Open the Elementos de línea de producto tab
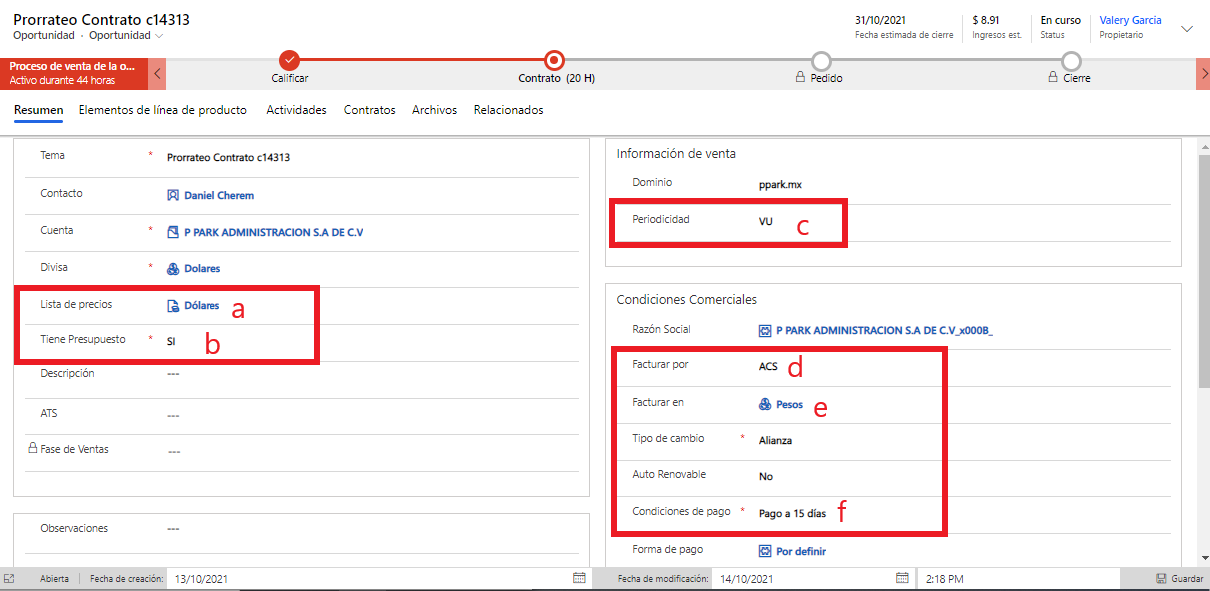Screen dimensions: 1210x591 click(x=163, y=110)
